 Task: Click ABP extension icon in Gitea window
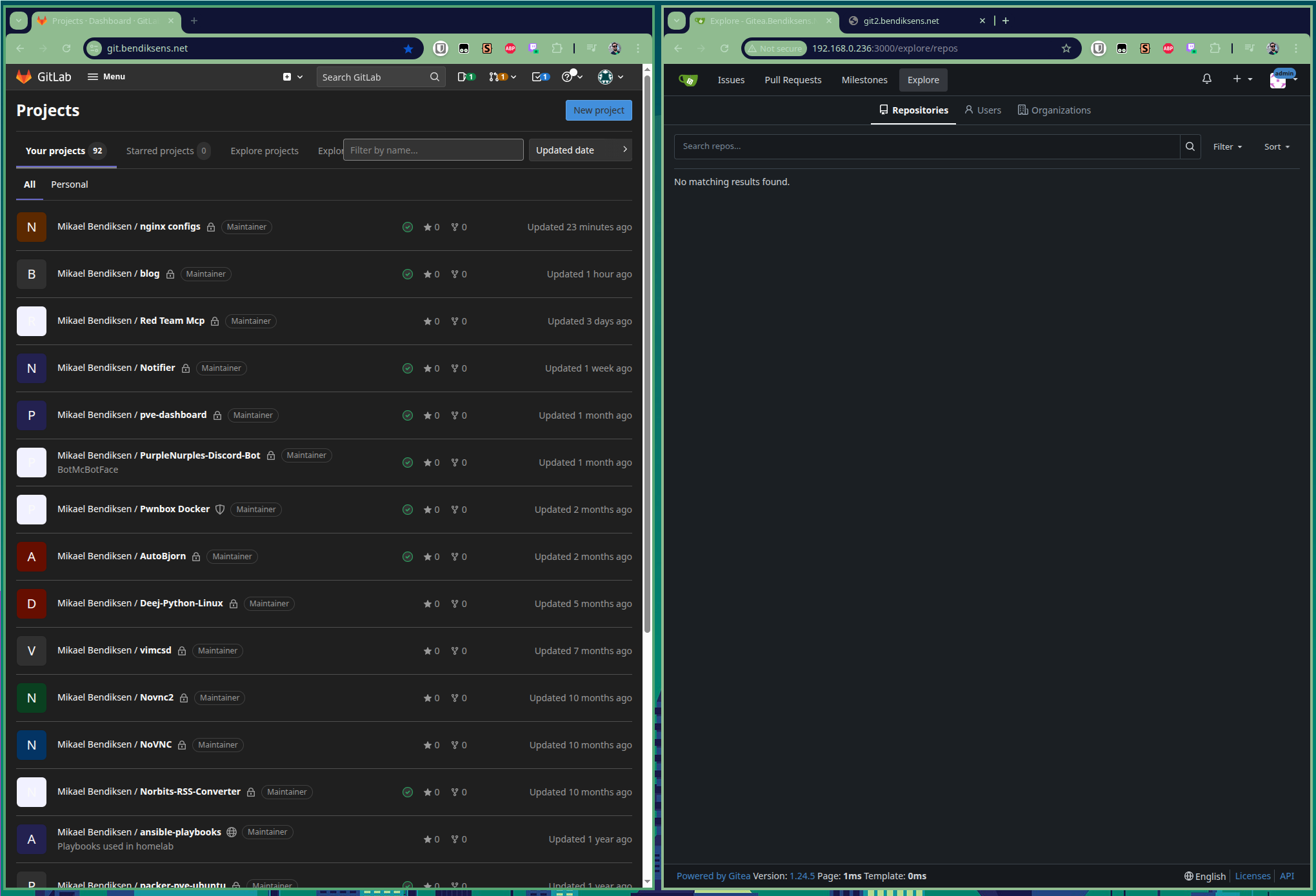point(1168,48)
